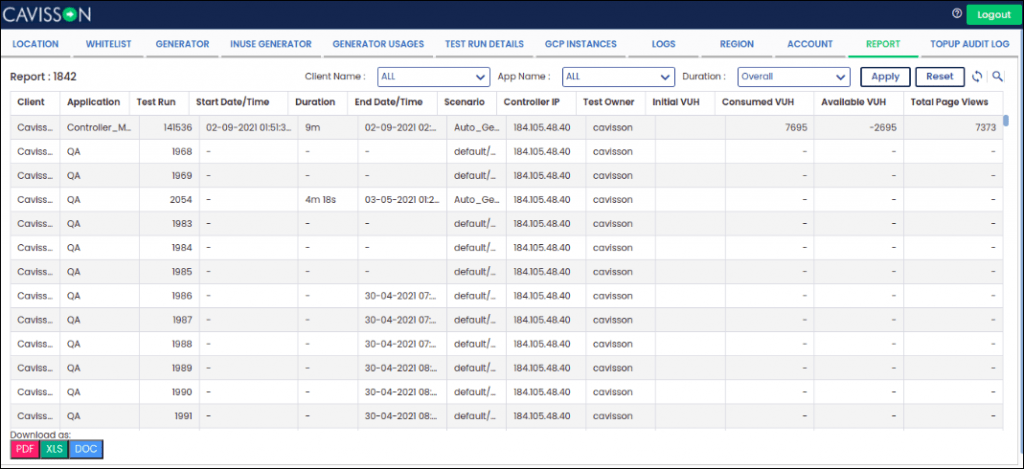Open the TEST RUN DETAILS tab
The width and height of the screenshot is (1024, 469).
484,44
